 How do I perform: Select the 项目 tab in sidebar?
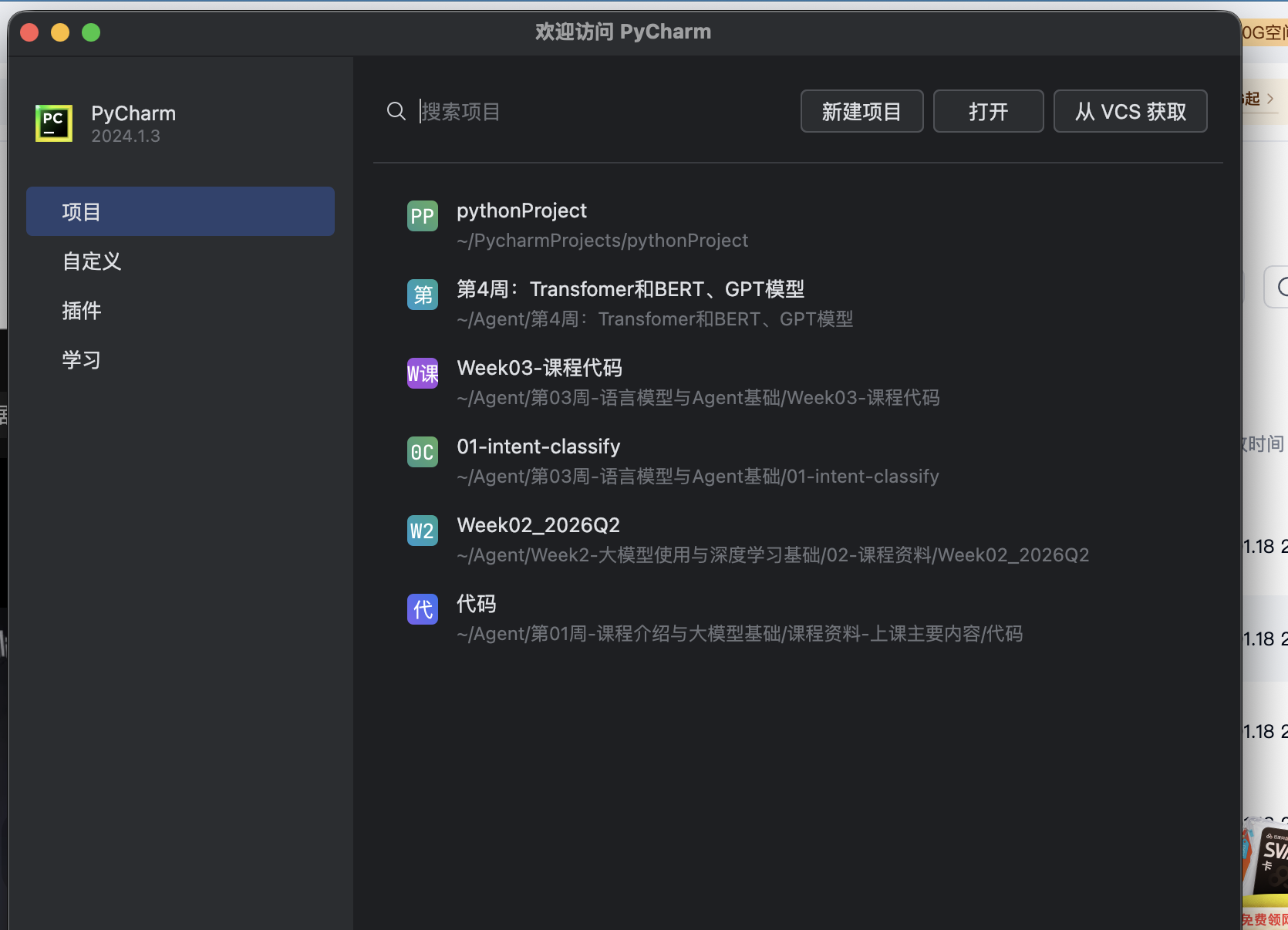[x=180, y=211]
